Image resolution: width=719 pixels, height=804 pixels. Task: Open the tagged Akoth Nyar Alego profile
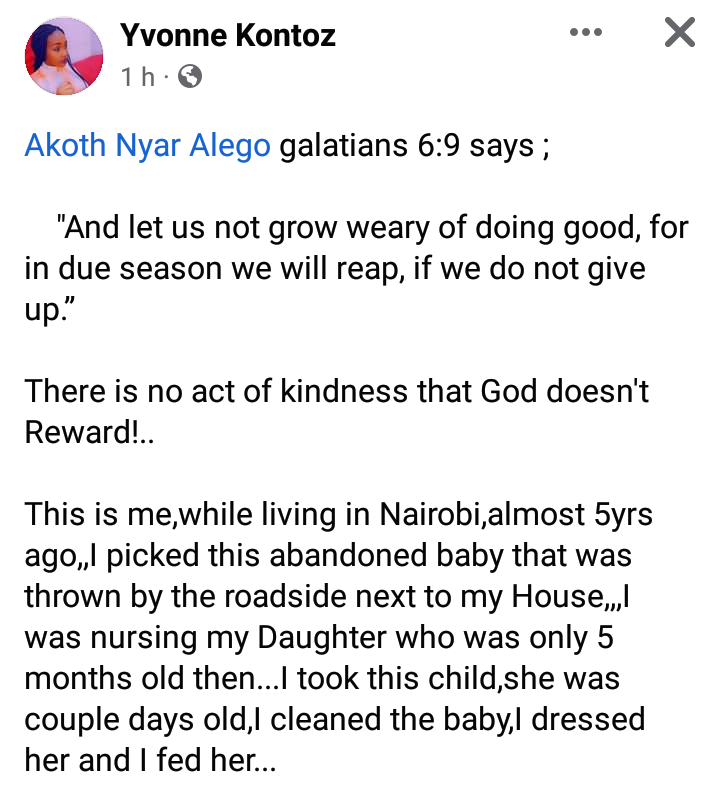148,145
